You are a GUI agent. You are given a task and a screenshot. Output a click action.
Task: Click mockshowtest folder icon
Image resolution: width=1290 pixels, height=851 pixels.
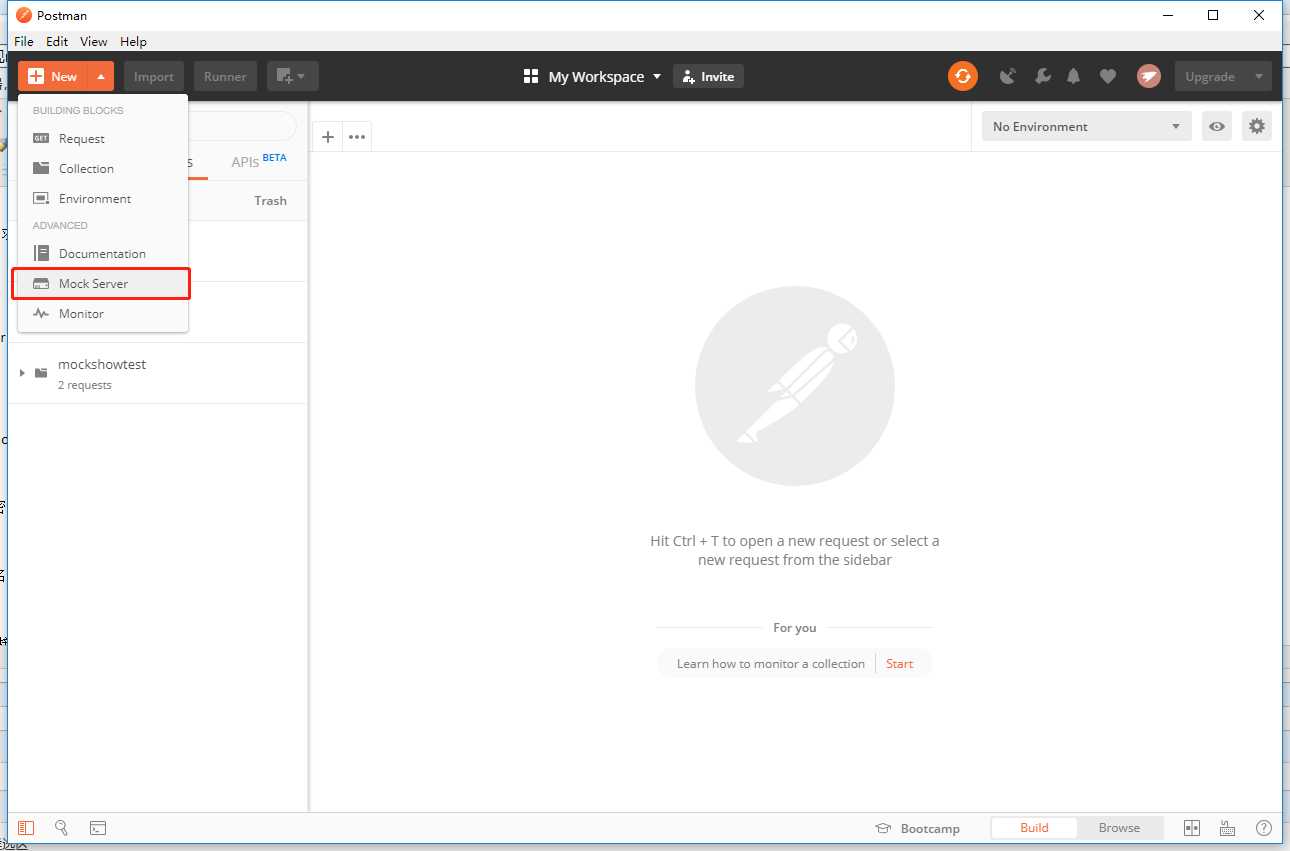(41, 373)
